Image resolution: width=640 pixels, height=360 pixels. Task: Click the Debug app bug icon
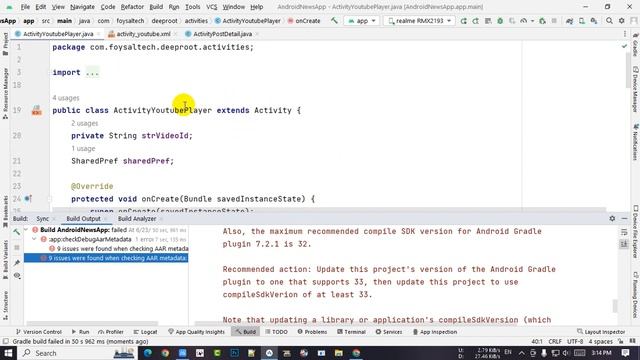[x=500, y=21]
